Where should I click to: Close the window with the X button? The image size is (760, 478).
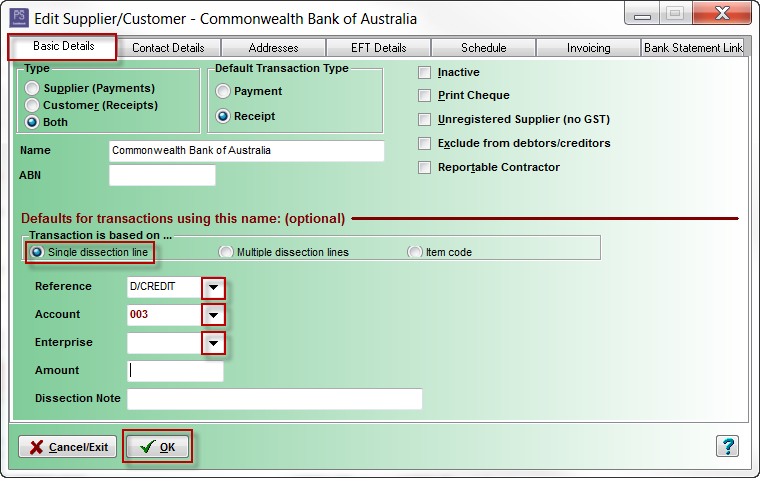pos(722,13)
